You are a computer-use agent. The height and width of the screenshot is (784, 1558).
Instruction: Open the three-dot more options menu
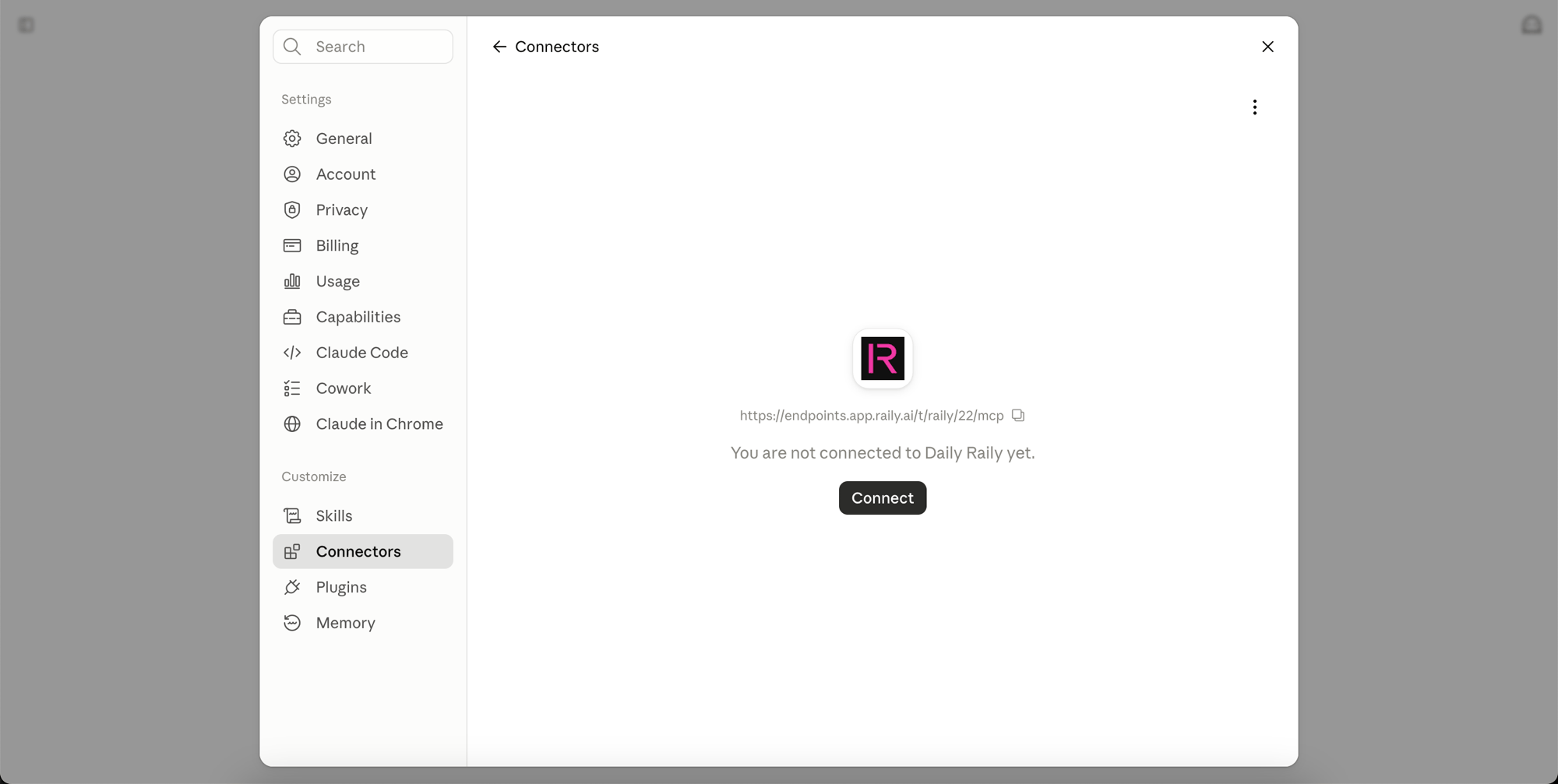tap(1254, 107)
